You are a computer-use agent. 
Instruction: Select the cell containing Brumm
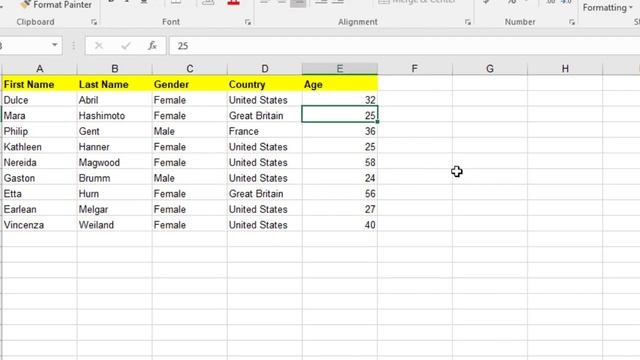pyautogui.click(x=115, y=178)
